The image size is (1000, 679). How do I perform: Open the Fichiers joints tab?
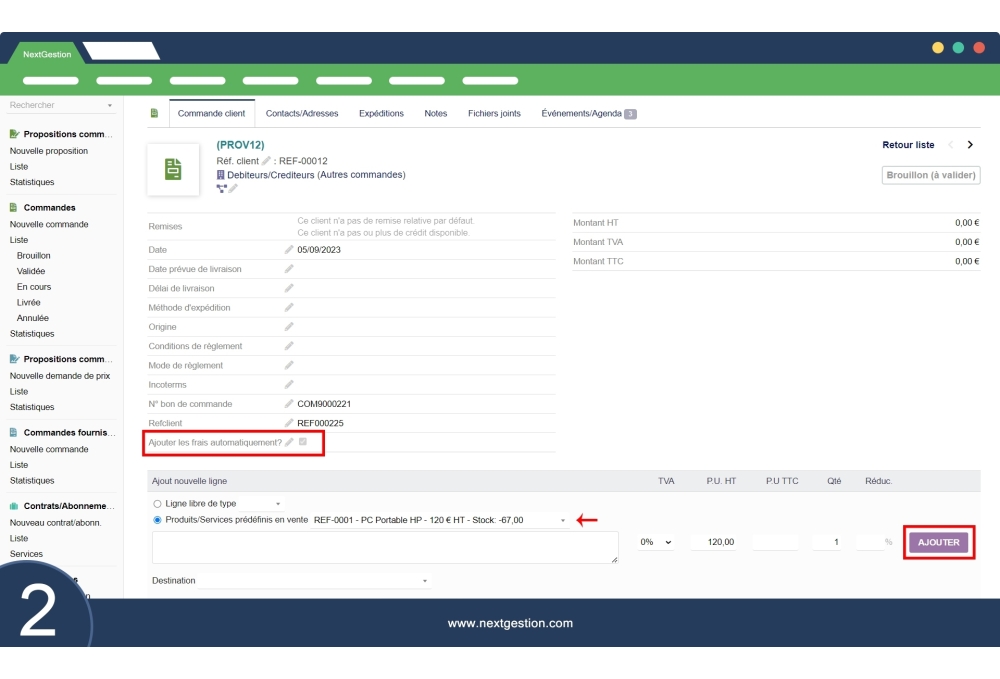tap(494, 113)
